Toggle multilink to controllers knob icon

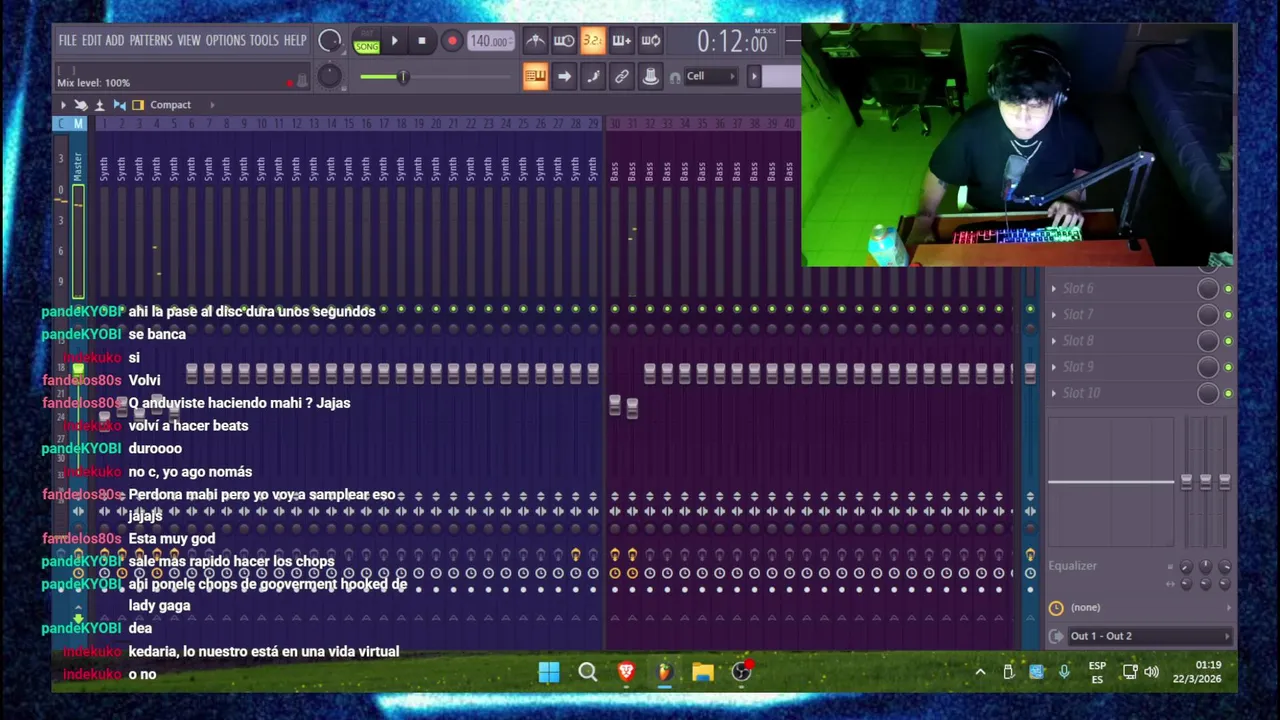coord(650,76)
